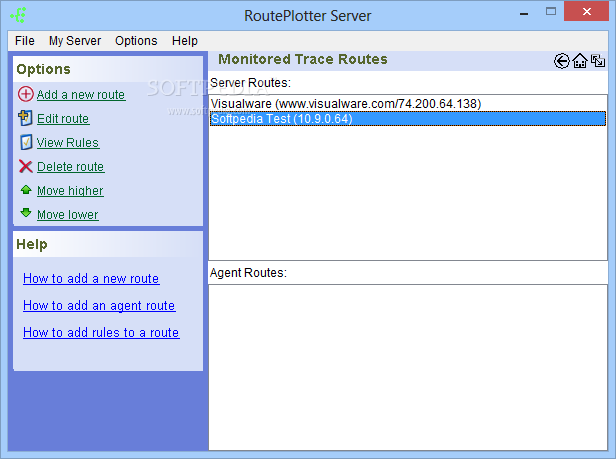Click the home icon in header
The image size is (616, 459).
580,61
